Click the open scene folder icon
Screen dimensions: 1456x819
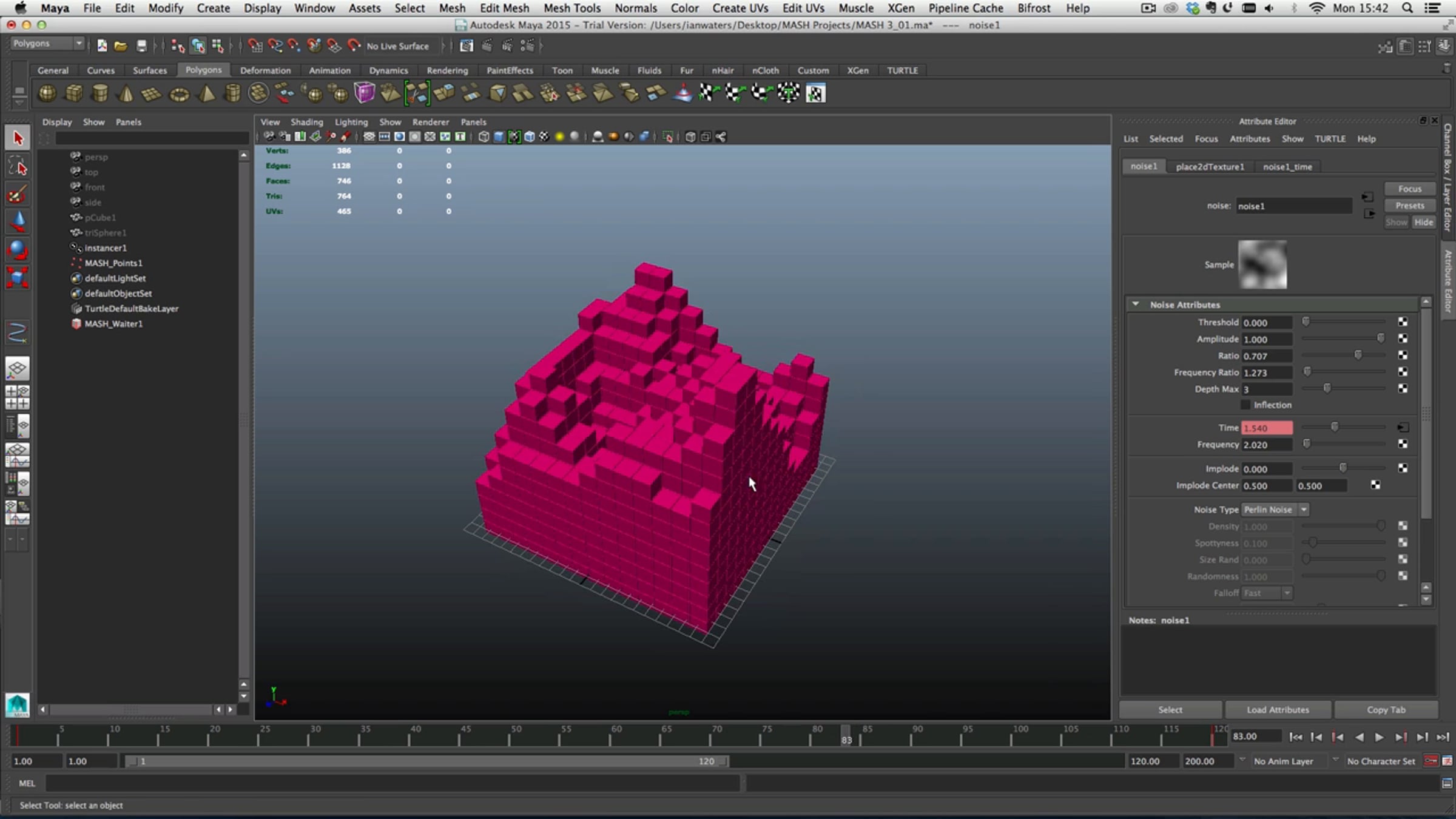coord(121,45)
